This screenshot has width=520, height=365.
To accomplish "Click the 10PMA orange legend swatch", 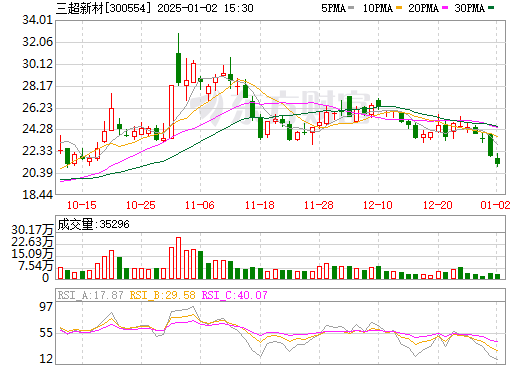I will (399, 8).
